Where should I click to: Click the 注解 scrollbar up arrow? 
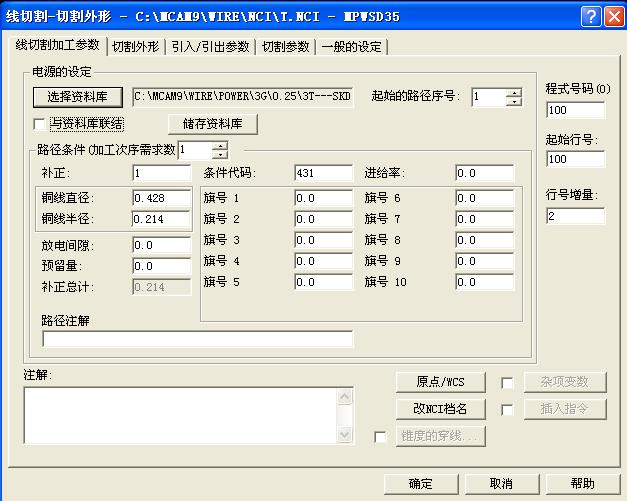point(345,397)
